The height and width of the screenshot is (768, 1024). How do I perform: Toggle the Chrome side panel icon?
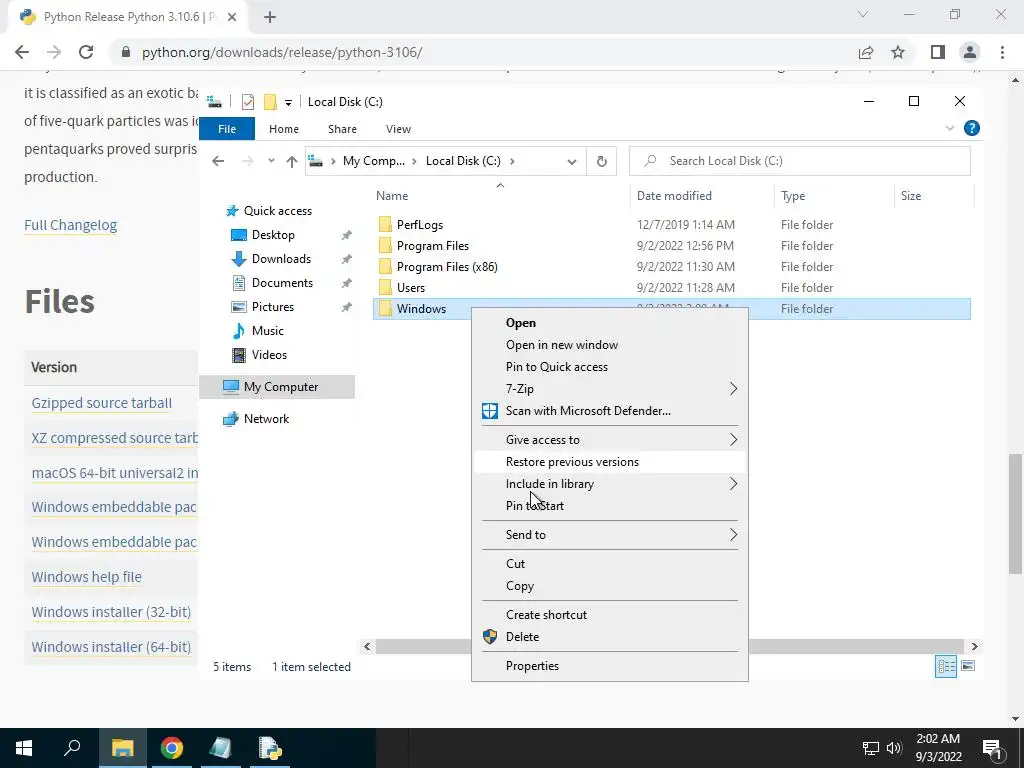coord(938,52)
